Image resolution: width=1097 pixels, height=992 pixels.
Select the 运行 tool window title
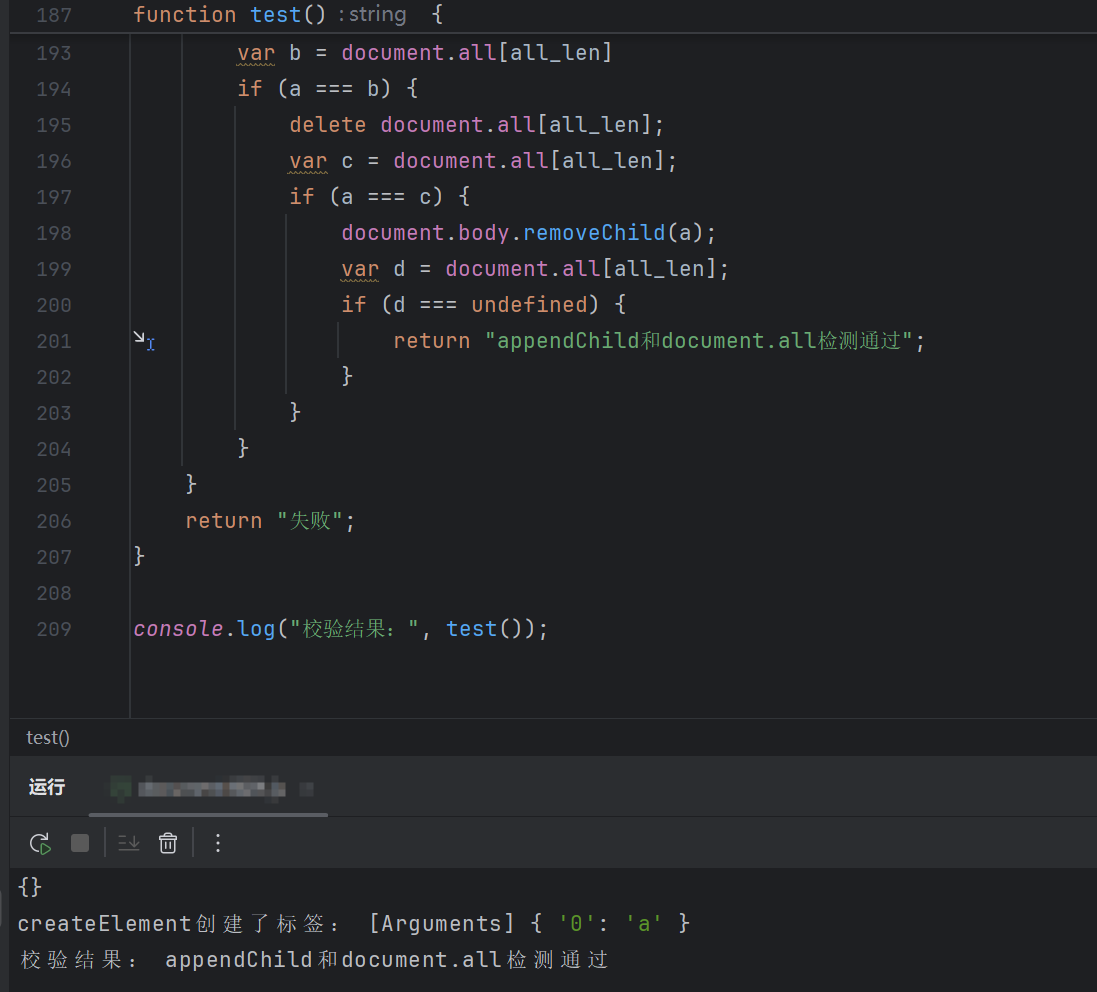coord(47,787)
